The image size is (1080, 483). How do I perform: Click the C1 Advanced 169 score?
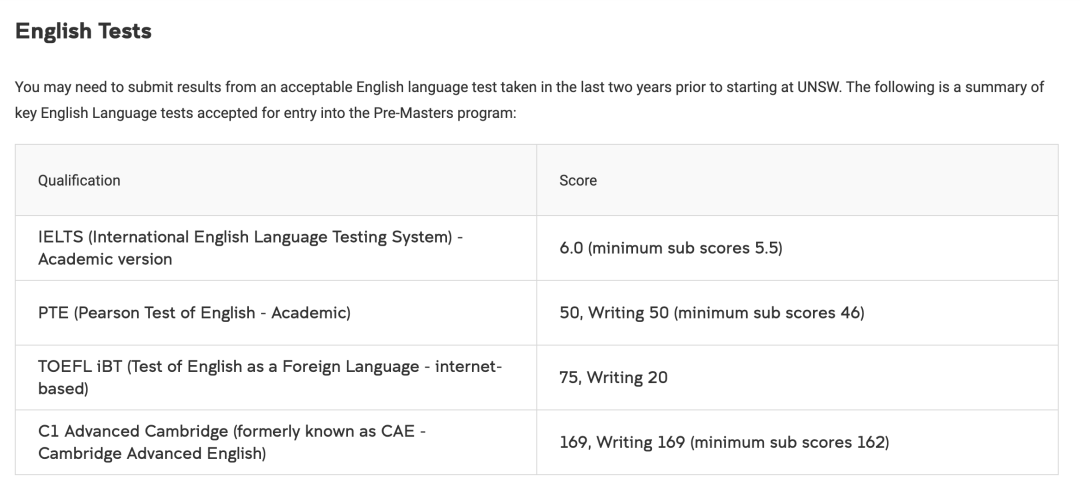click(x=573, y=442)
